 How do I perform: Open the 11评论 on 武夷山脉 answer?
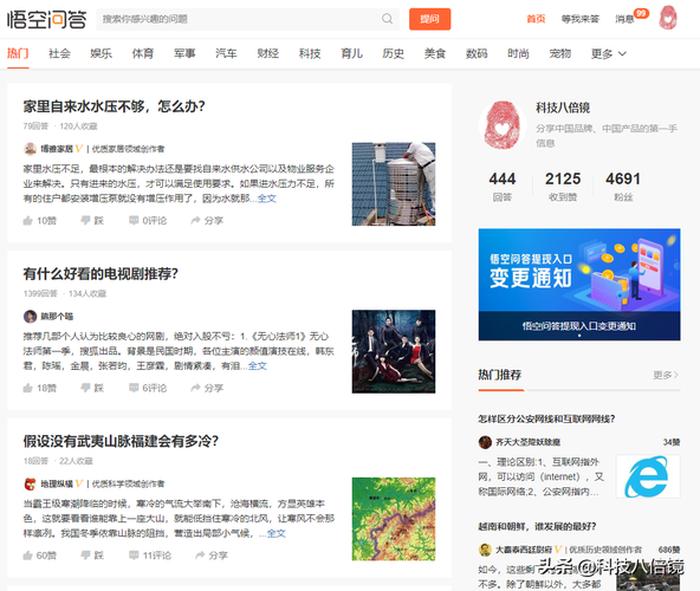(150, 555)
